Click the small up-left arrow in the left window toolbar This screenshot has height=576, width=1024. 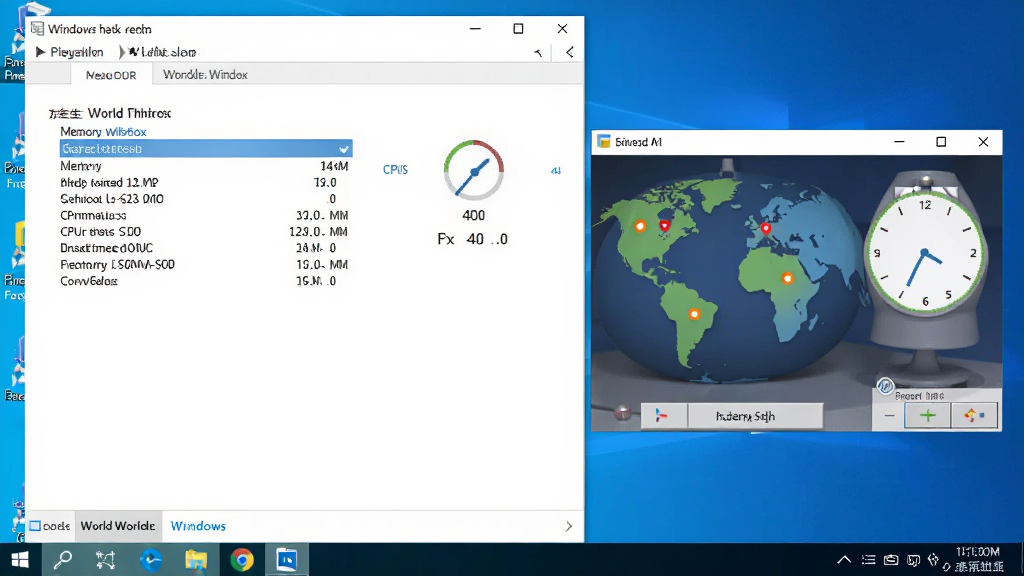[538, 52]
